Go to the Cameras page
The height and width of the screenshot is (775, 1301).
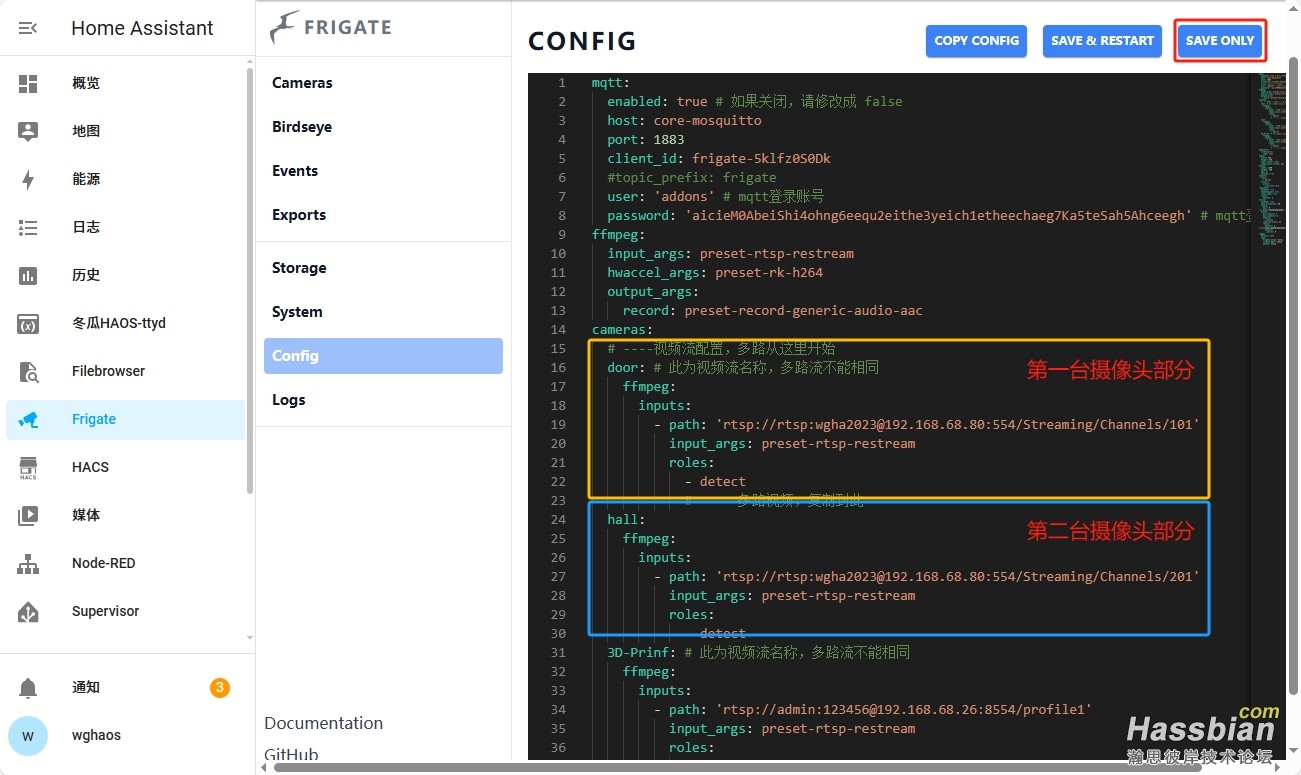pos(302,83)
